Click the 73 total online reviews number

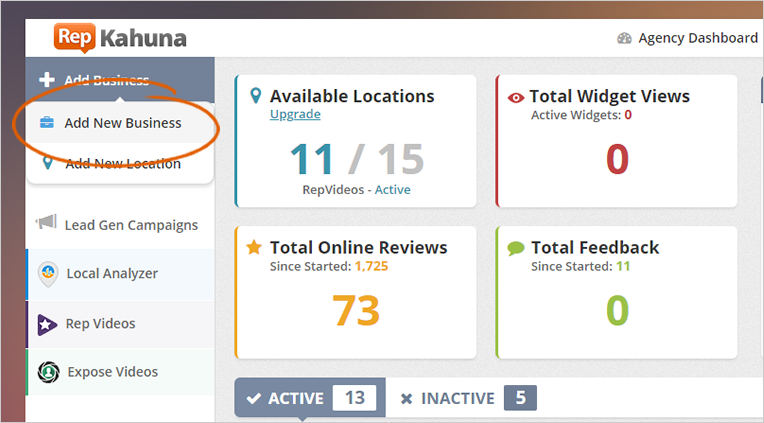pos(357,311)
